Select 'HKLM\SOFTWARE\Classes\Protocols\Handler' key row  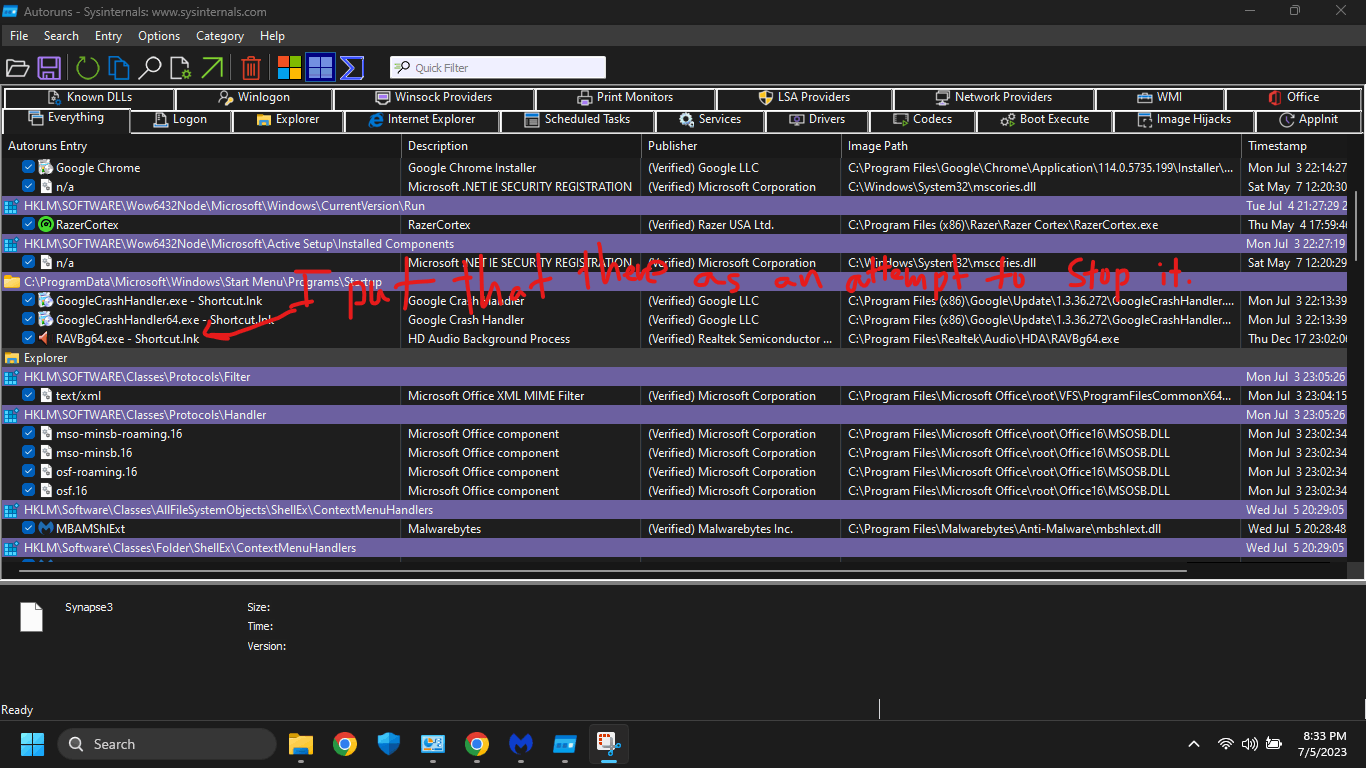[x=675, y=415]
